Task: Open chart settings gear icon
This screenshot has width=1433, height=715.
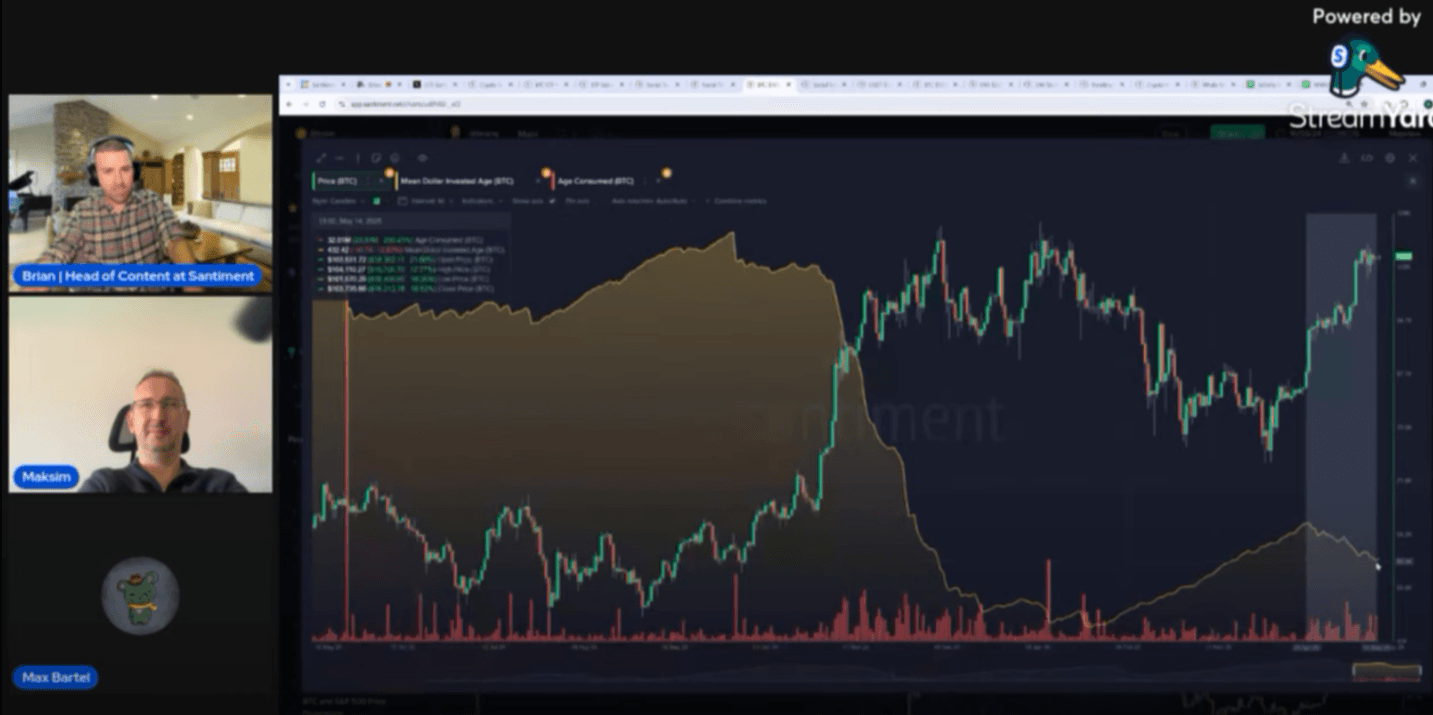Action: pos(1389,158)
